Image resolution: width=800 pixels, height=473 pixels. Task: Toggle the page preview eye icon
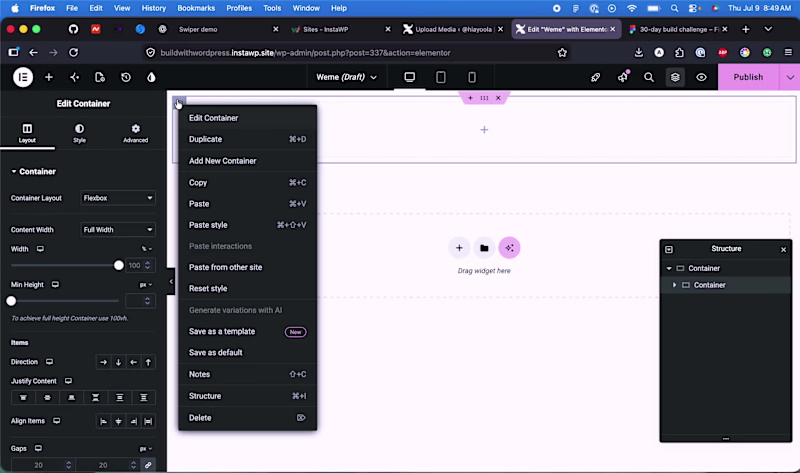coord(702,77)
